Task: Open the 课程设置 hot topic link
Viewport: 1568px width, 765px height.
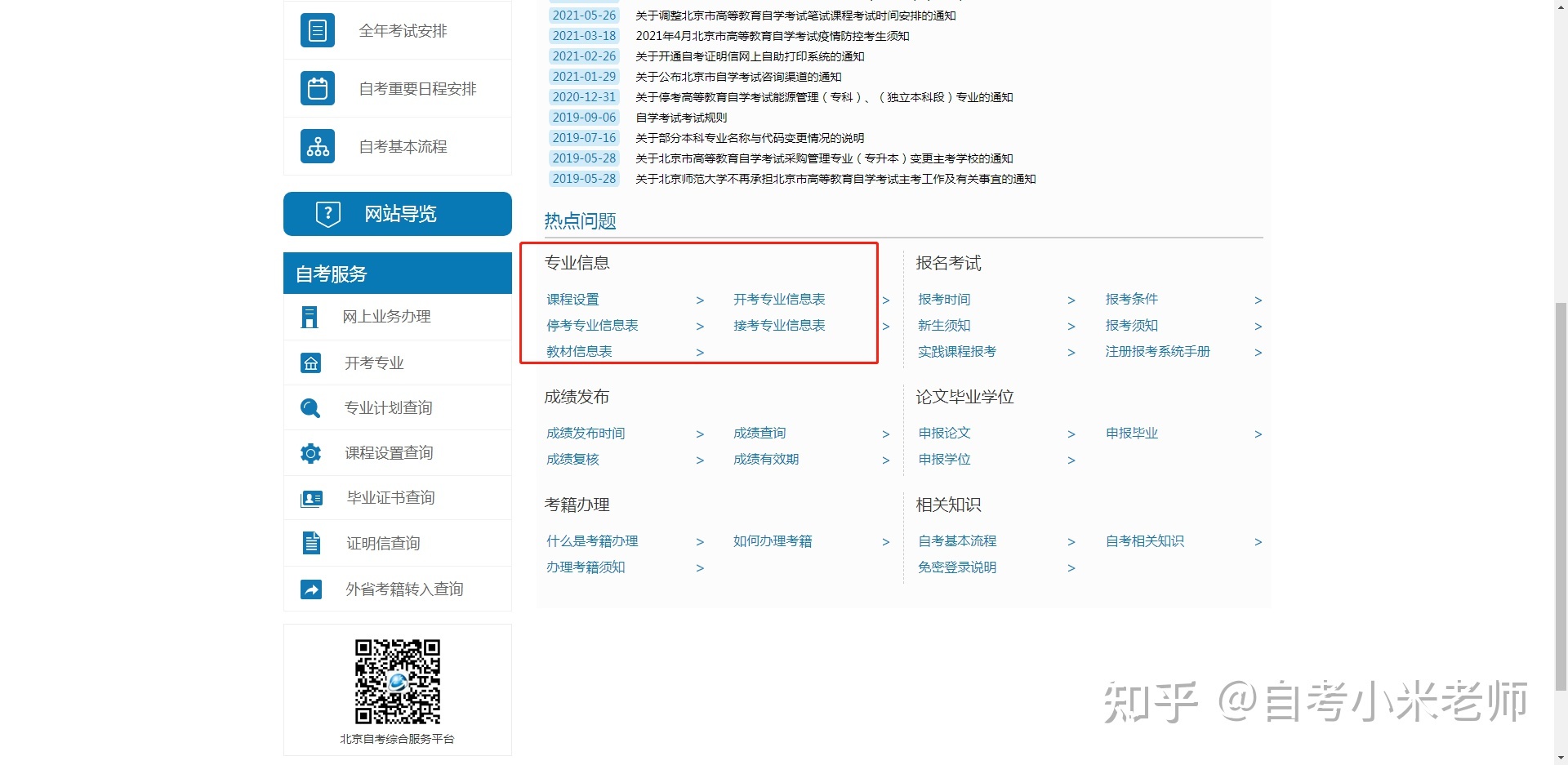Action: click(x=572, y=300)
